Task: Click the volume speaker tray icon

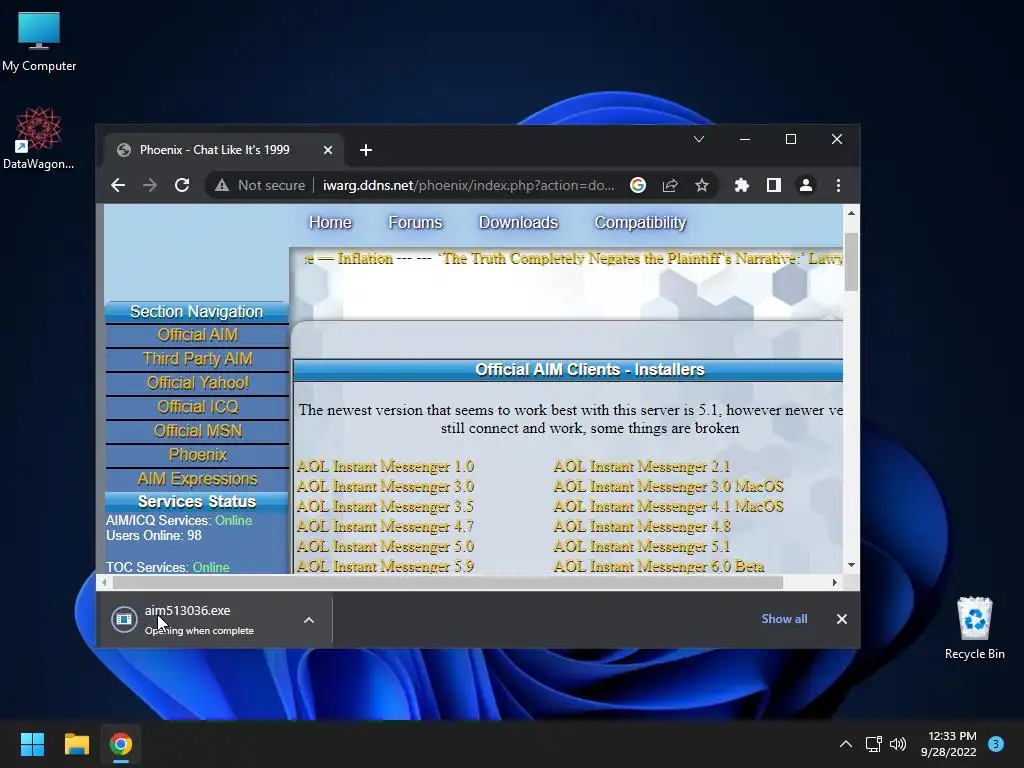Action: (898, 744)
